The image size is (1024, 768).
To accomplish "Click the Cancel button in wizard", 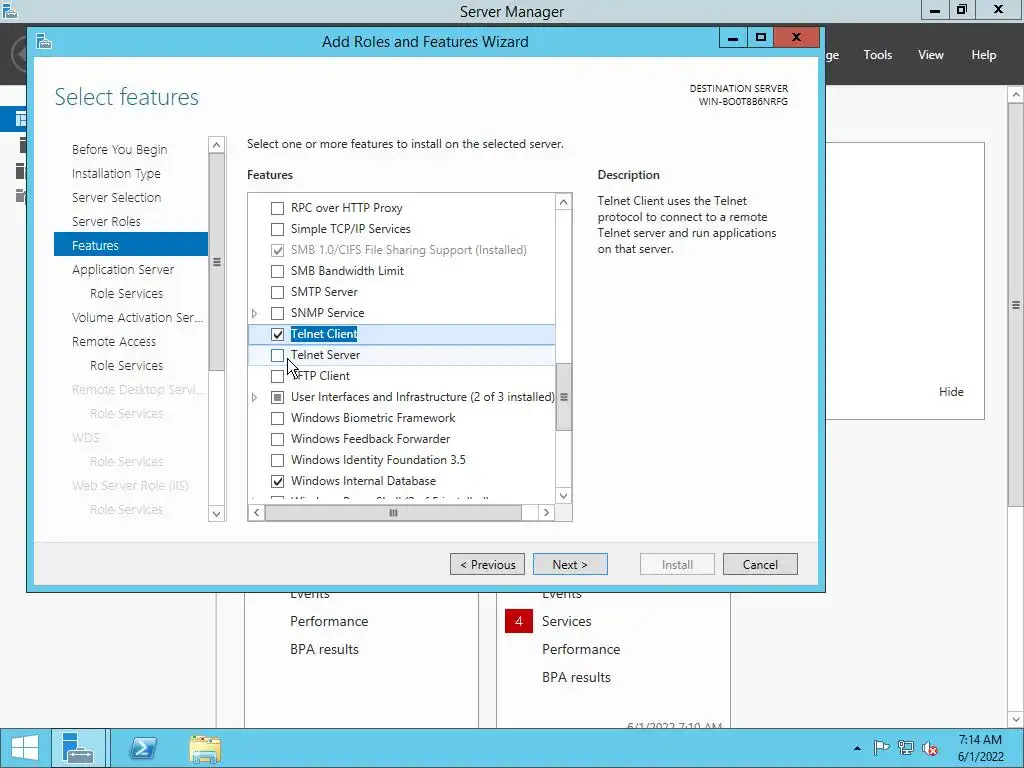I will [760, 564].
